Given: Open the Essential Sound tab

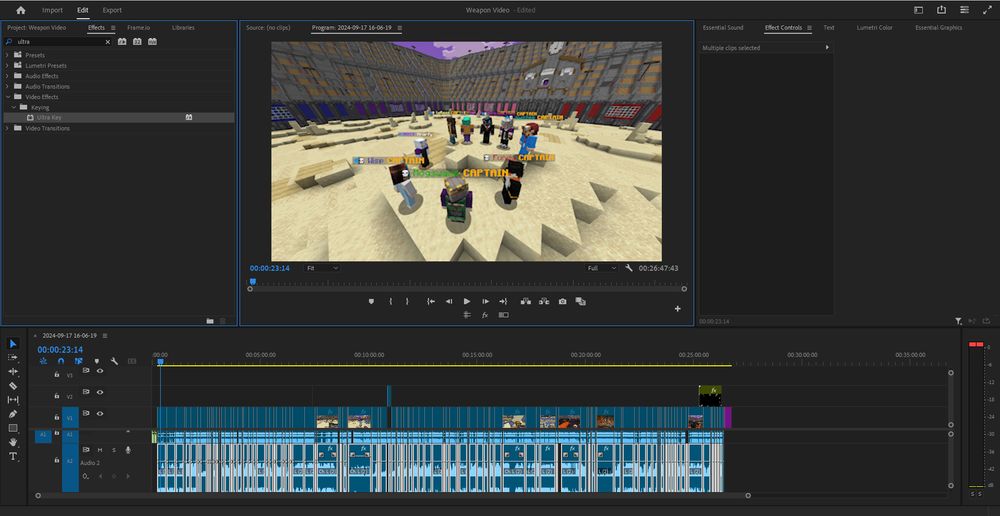Looking at the screenshot, I should point(723,27).
